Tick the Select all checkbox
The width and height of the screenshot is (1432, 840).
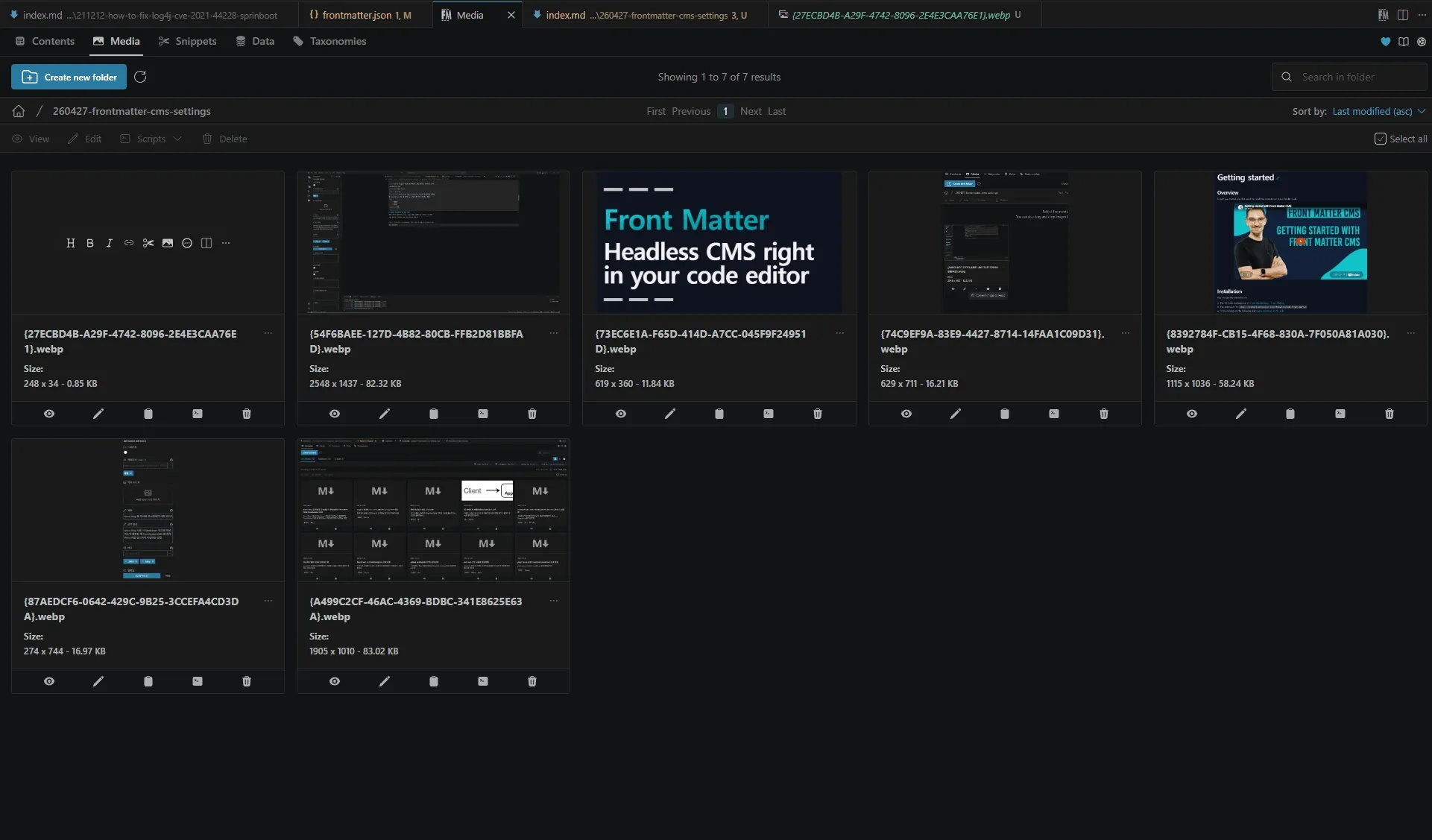(1381, 139)
